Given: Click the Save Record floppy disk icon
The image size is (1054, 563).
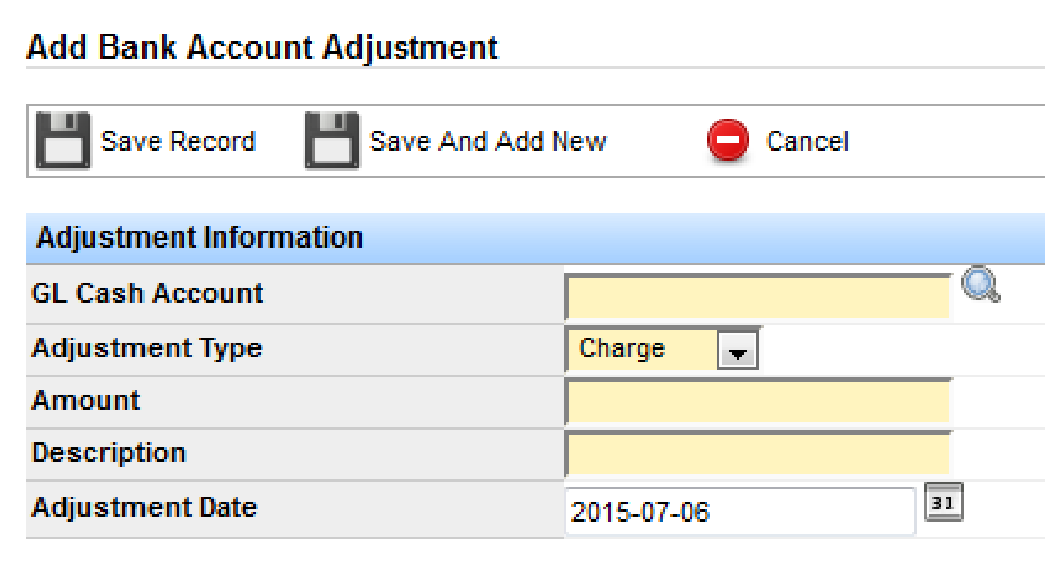Looking at the screenshot, I should click(x=63, y=140).
